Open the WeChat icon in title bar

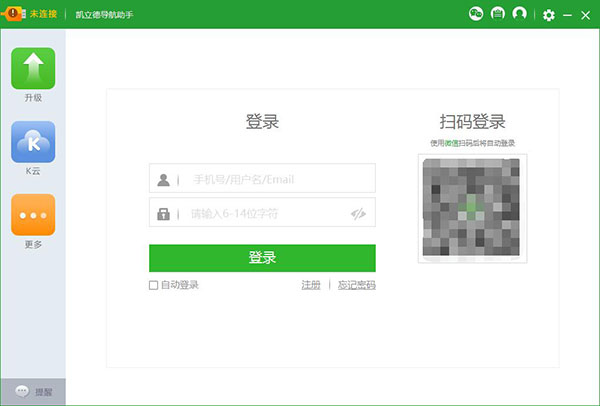tap(476, 14)
